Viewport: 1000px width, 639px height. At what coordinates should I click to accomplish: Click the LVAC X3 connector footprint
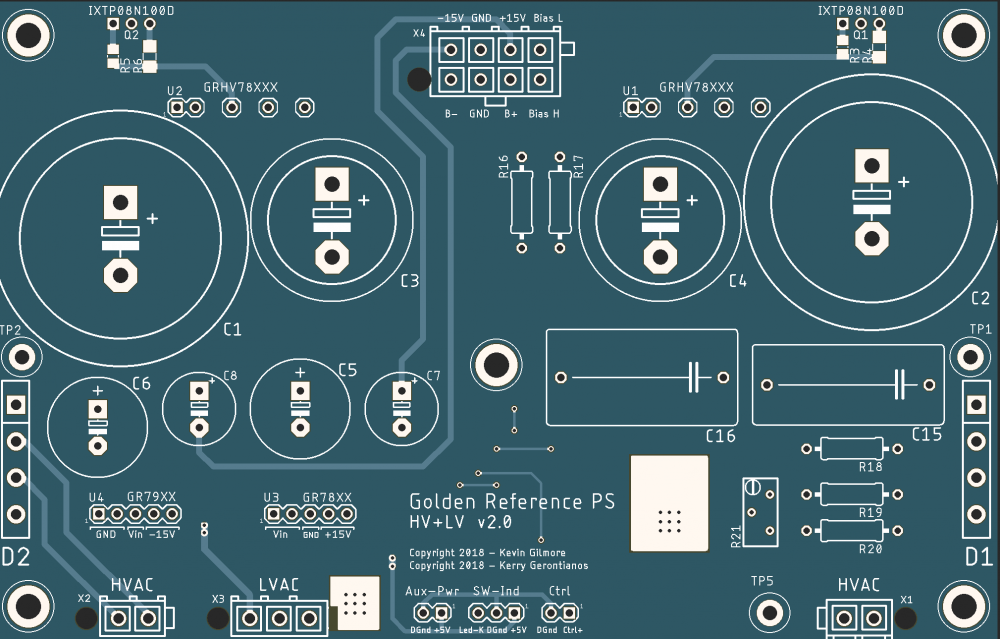(x=279, y=616)
